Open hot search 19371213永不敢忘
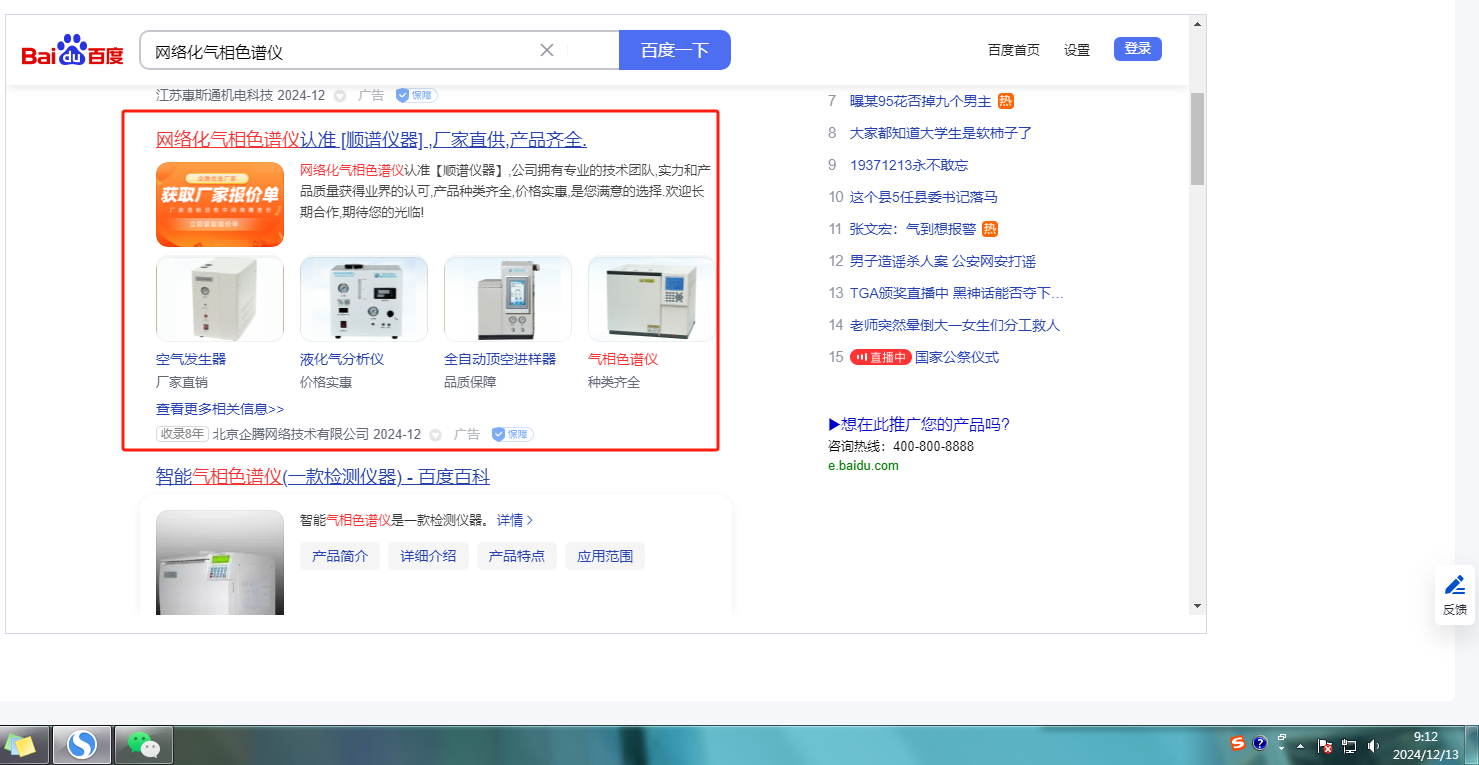The height and width of the screenshot is (765, 1479). coord(909,165)
